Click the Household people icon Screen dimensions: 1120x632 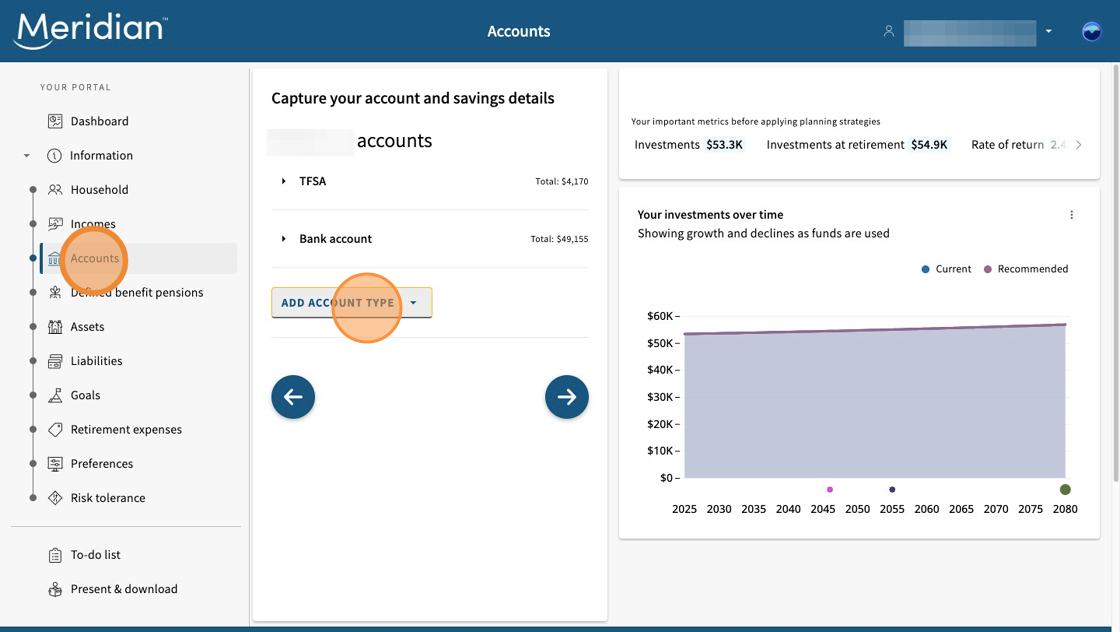[x=55, y=190]
